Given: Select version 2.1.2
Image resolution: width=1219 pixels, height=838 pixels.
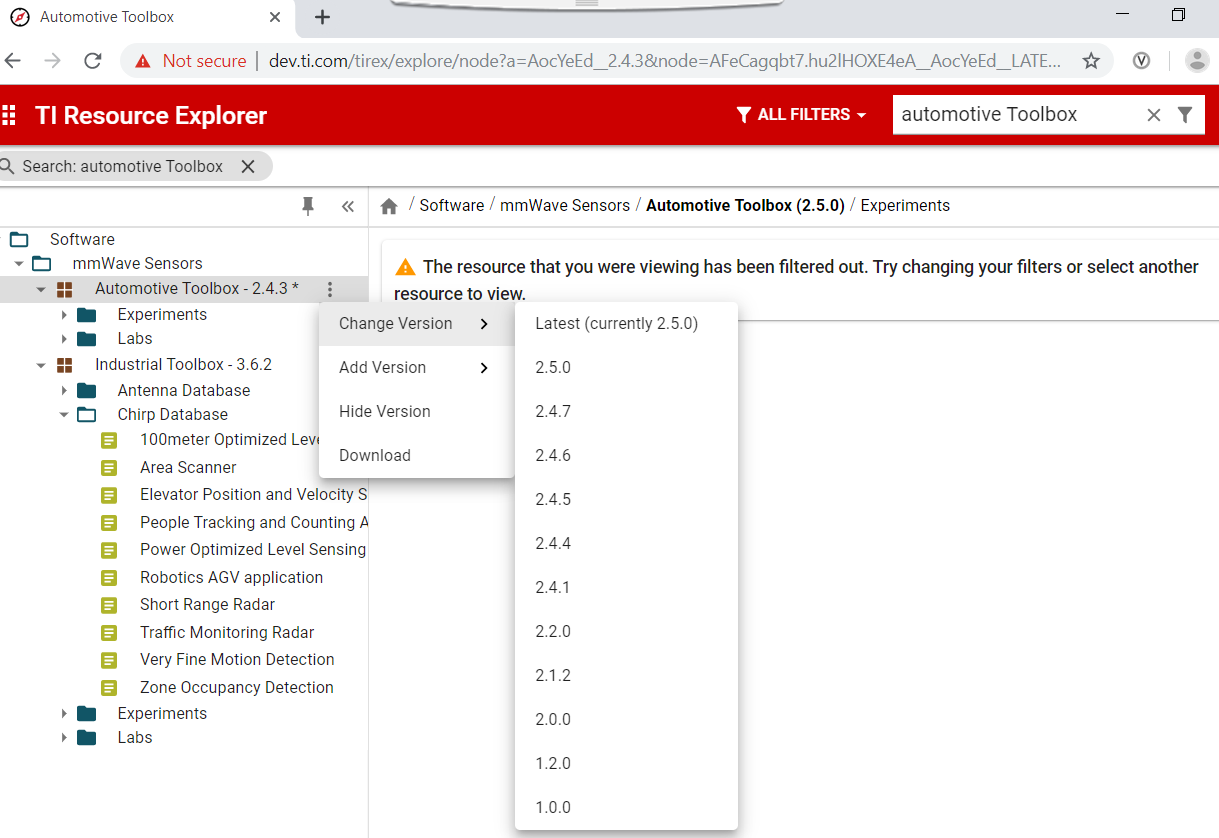Looking at the screenshot, I should point(626,676).
